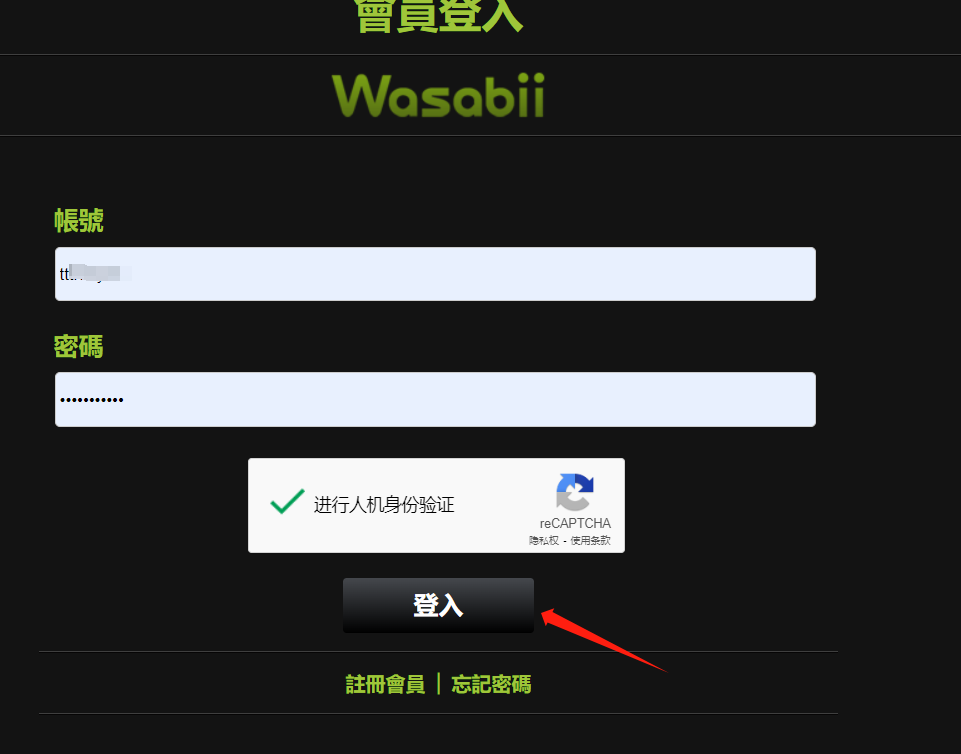This screenshot has width=961, height=754.
Task: Click the reCAPTCHA brand text
Action: [575, 523]
